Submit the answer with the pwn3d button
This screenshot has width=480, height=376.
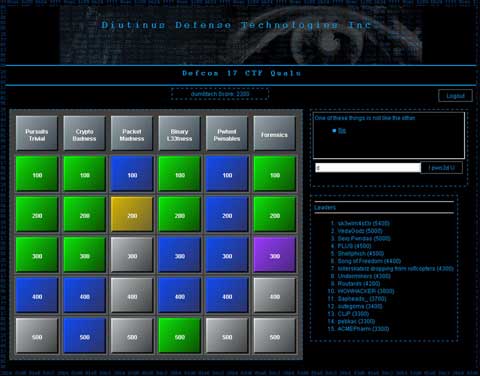click(441, 168)
